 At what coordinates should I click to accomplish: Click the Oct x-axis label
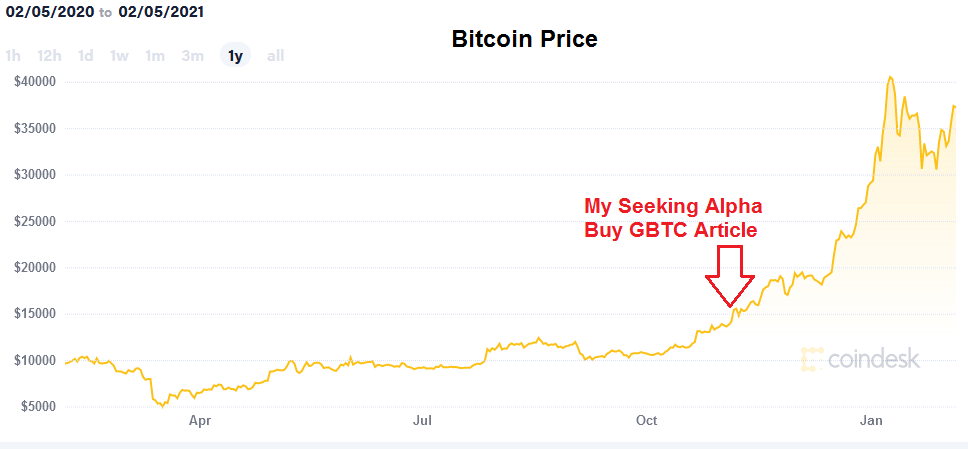click(x=647, y=422)
